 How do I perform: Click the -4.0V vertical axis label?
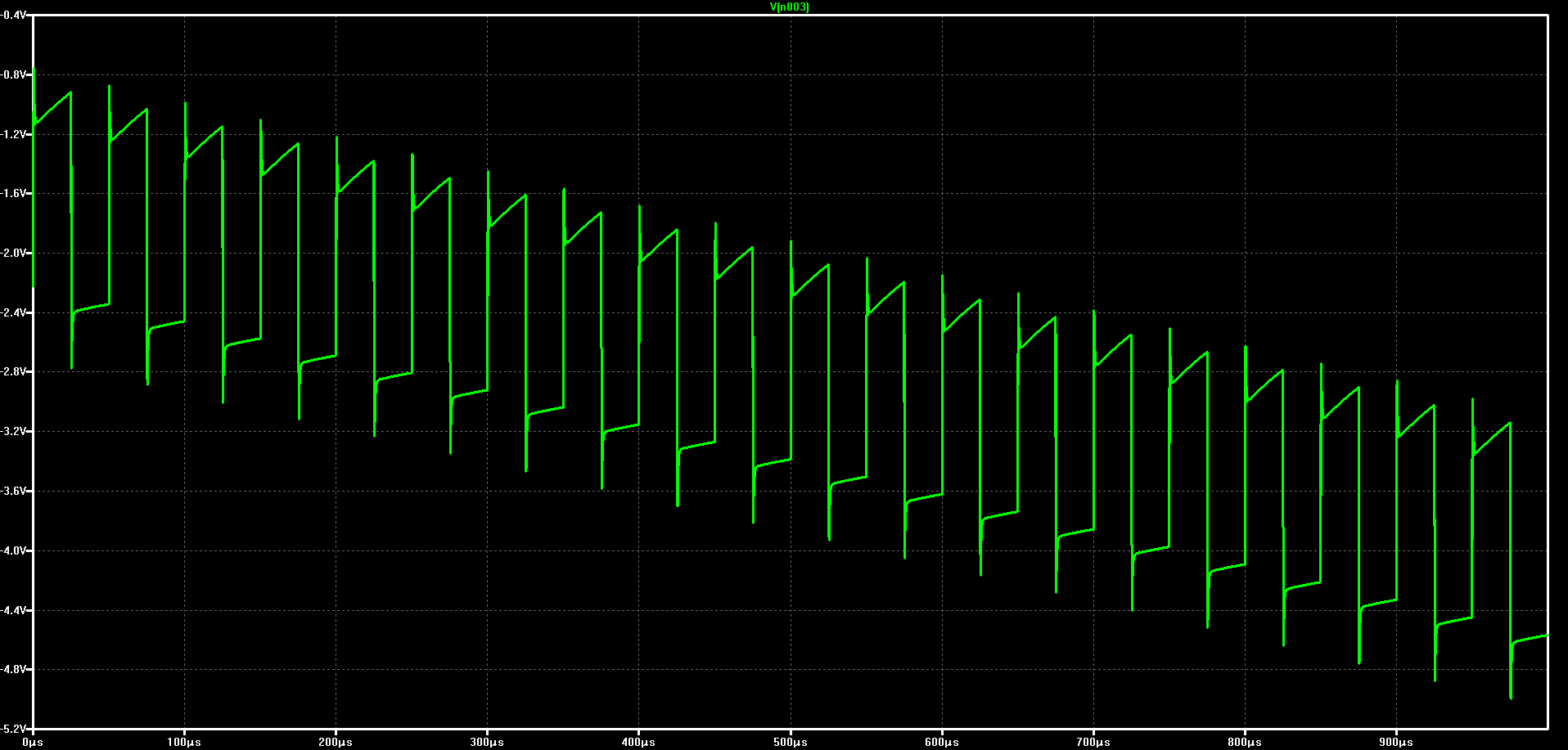click(14, 551)
